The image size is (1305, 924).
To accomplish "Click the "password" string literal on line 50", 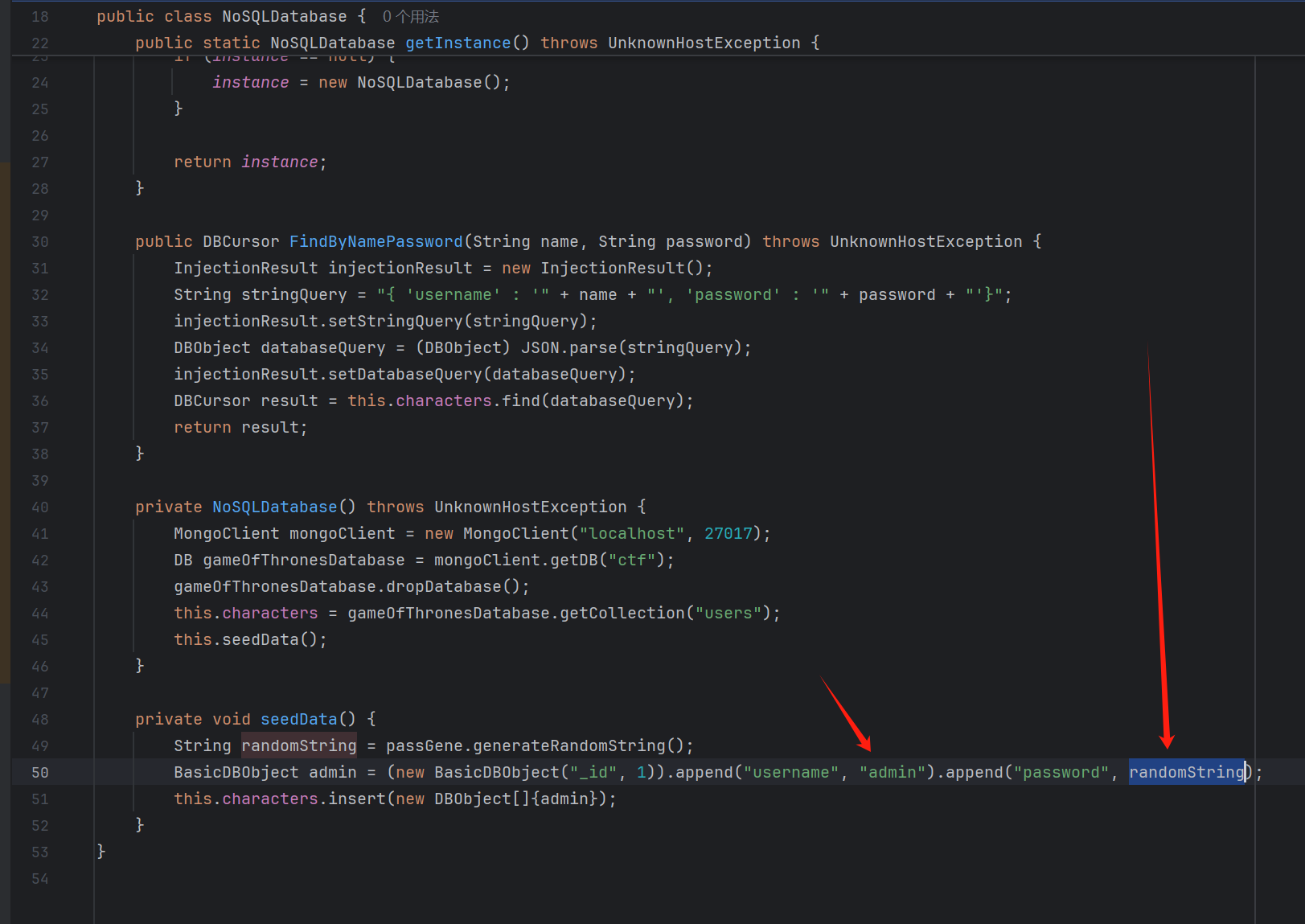I will click(x=1061, y=773).
